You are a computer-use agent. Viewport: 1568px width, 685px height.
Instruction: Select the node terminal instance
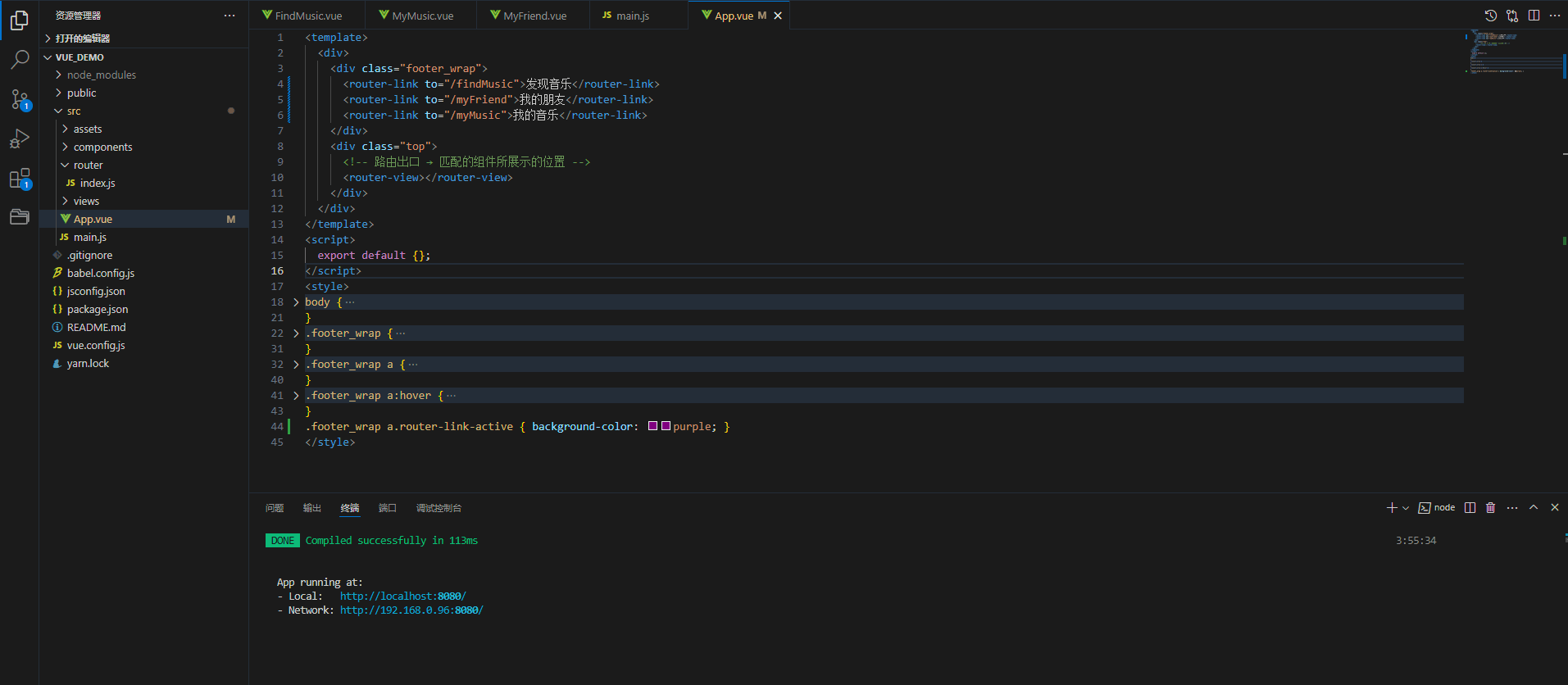pos(1437,508)
